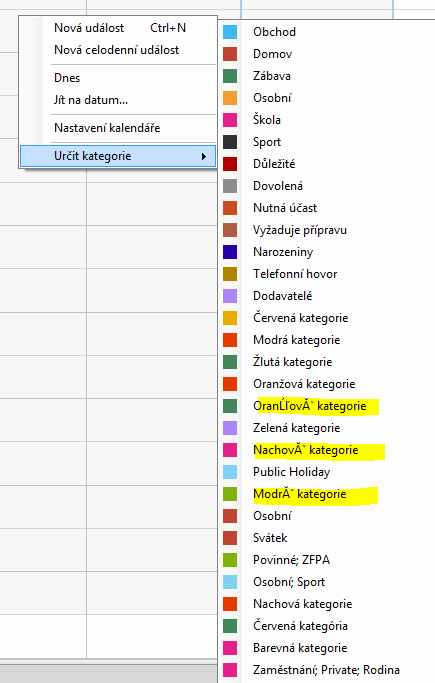Choose Nová celodenní událost
The width and height of the screenshot is (435, 683).
(x=118, y=50)
